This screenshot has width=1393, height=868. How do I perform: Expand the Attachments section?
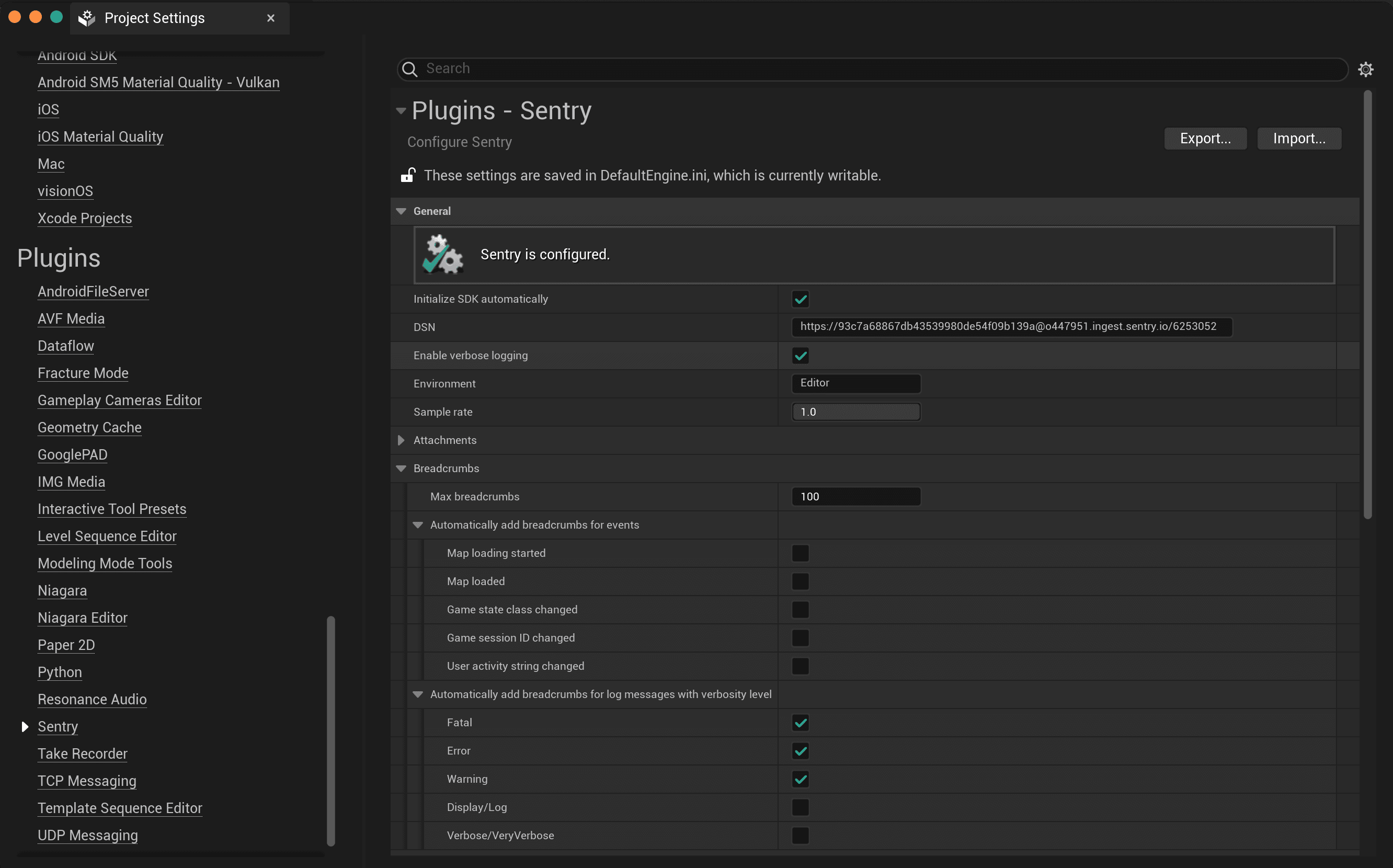pos(401,440)
